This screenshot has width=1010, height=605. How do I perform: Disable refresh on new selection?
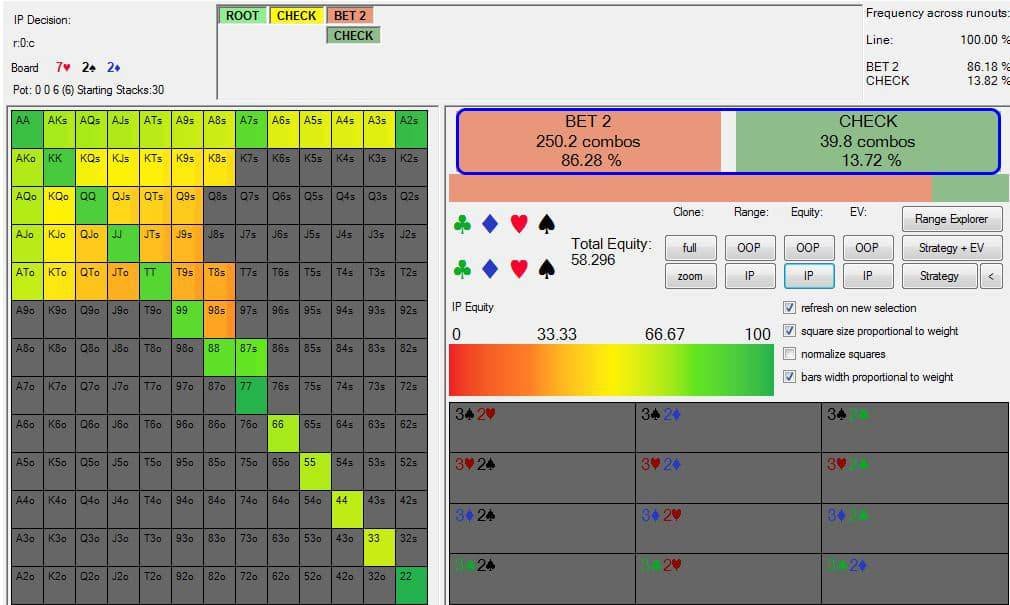pyautogui.click(x=790, y=308)
